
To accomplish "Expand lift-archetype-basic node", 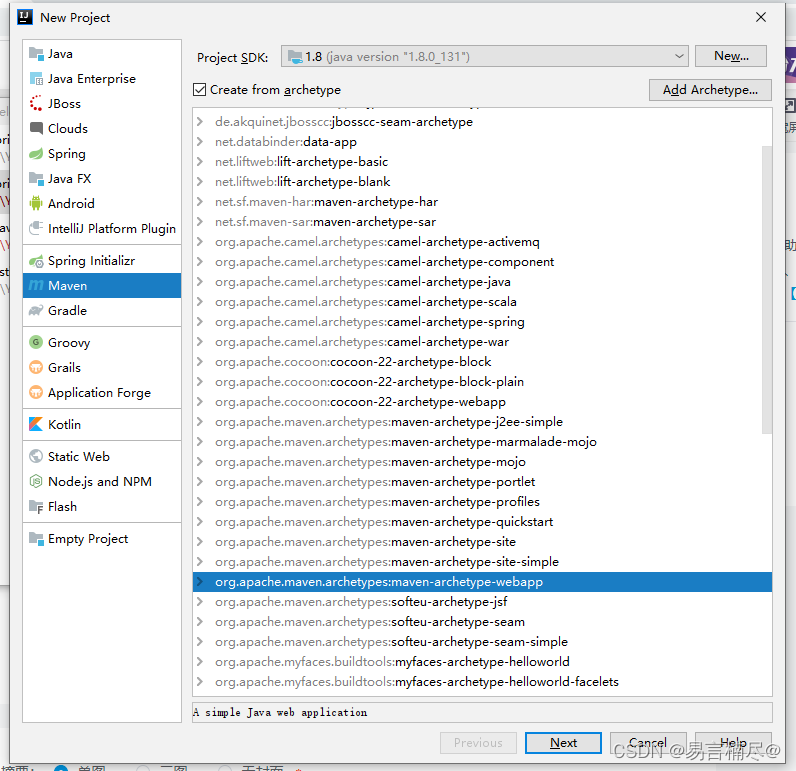I will coord(200,162).
